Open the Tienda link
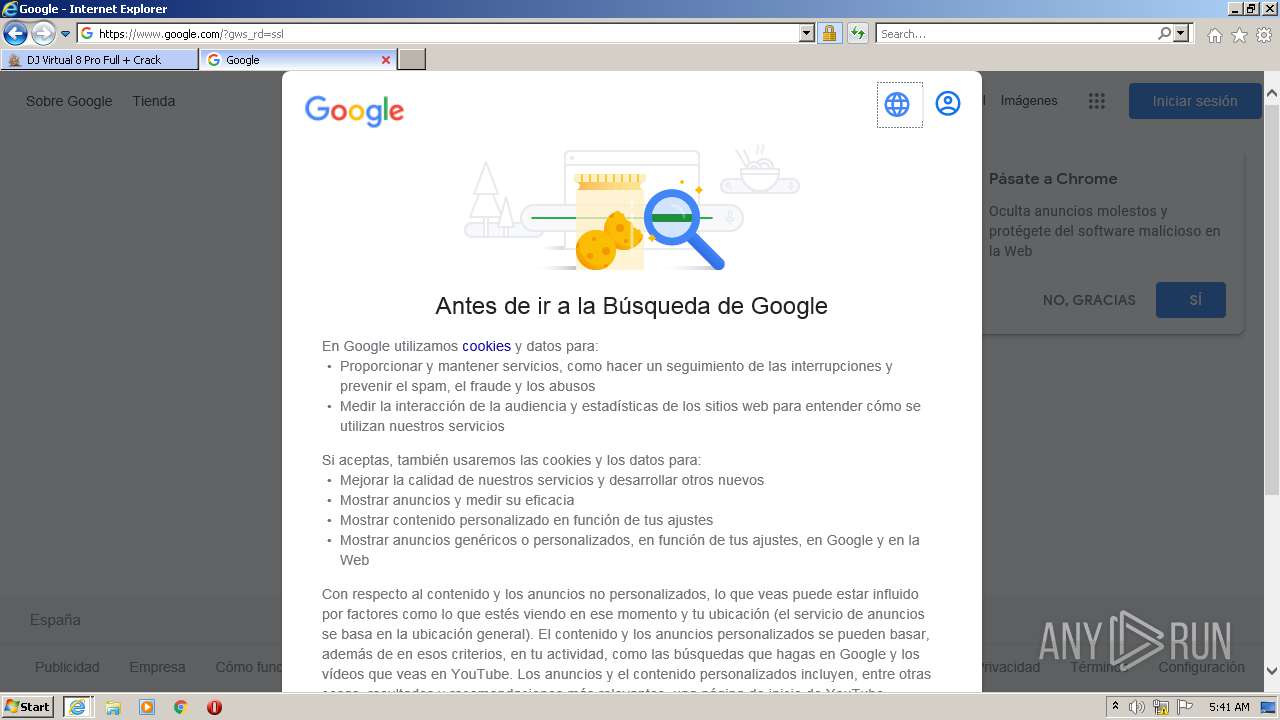1280x720 pixels. [x=154, y=101]
